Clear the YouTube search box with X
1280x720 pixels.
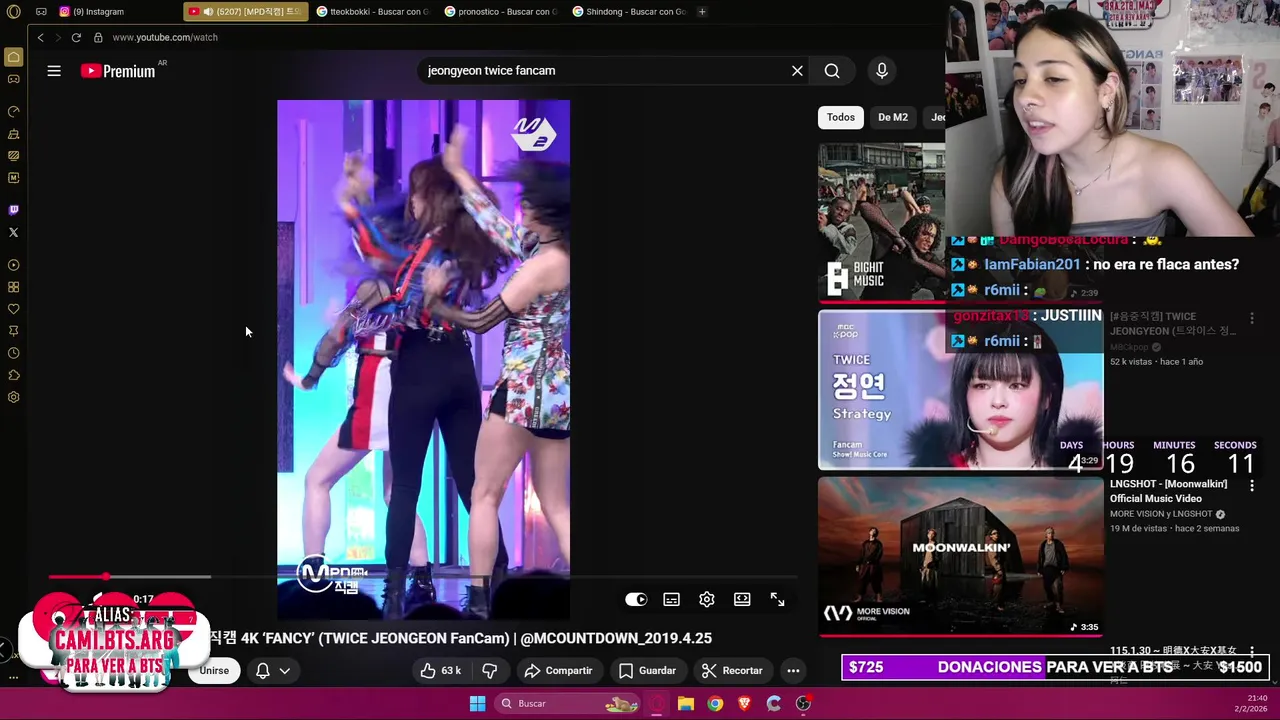click(797, 71)
